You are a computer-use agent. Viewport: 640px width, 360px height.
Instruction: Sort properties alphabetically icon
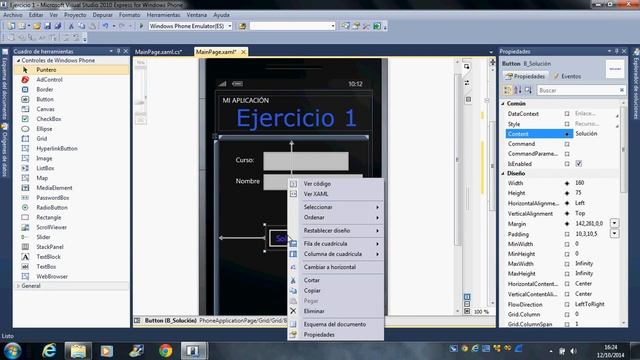coord(518,90)
